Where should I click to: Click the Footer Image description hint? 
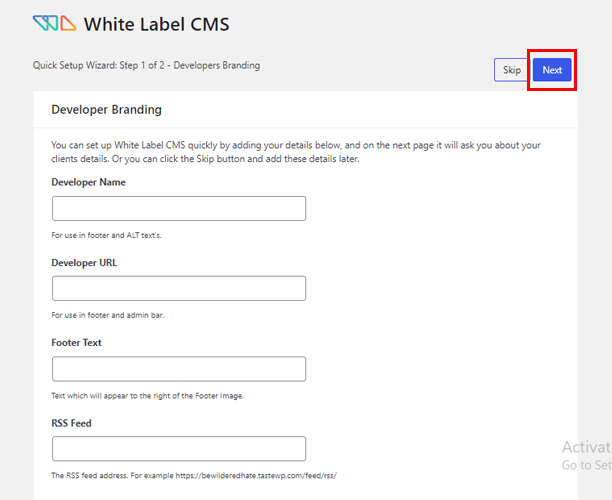147,395
